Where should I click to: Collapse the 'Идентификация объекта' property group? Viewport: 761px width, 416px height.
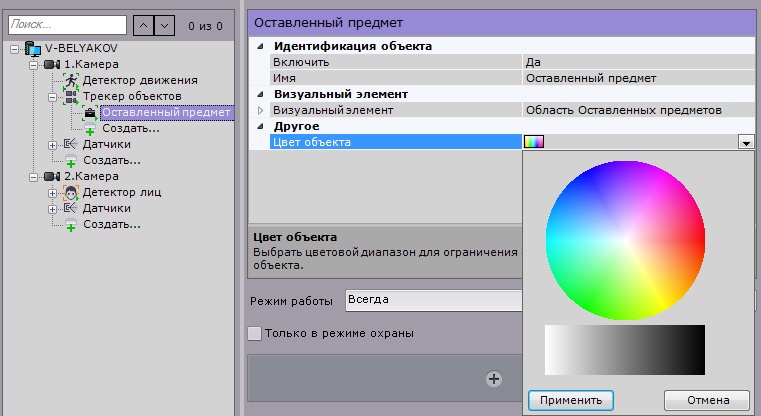tap(261, 47)
